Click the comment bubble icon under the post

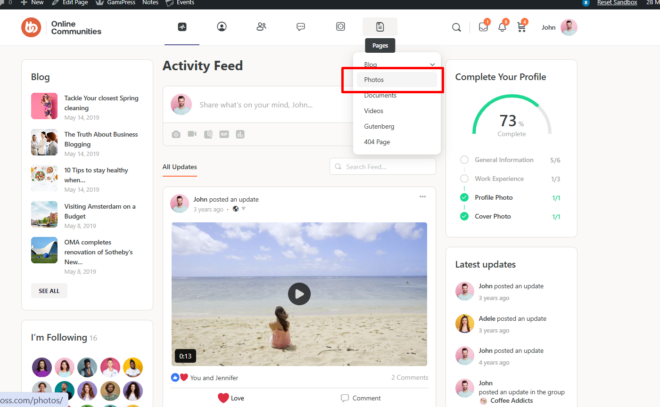pyautogui.click(x=345, y=398)
